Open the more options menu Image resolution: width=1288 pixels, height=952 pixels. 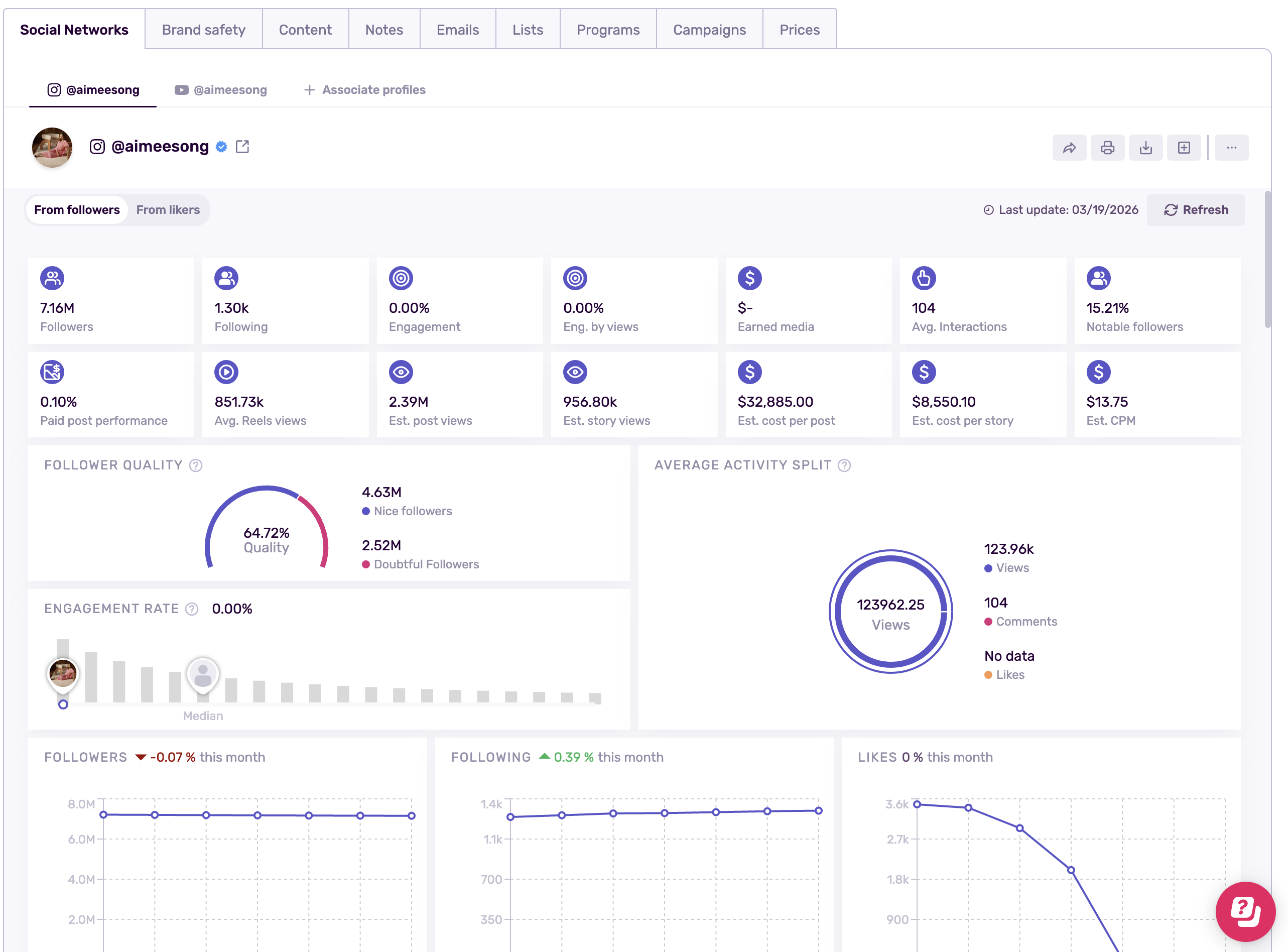pyautogui.click(x=1232, y=148)
